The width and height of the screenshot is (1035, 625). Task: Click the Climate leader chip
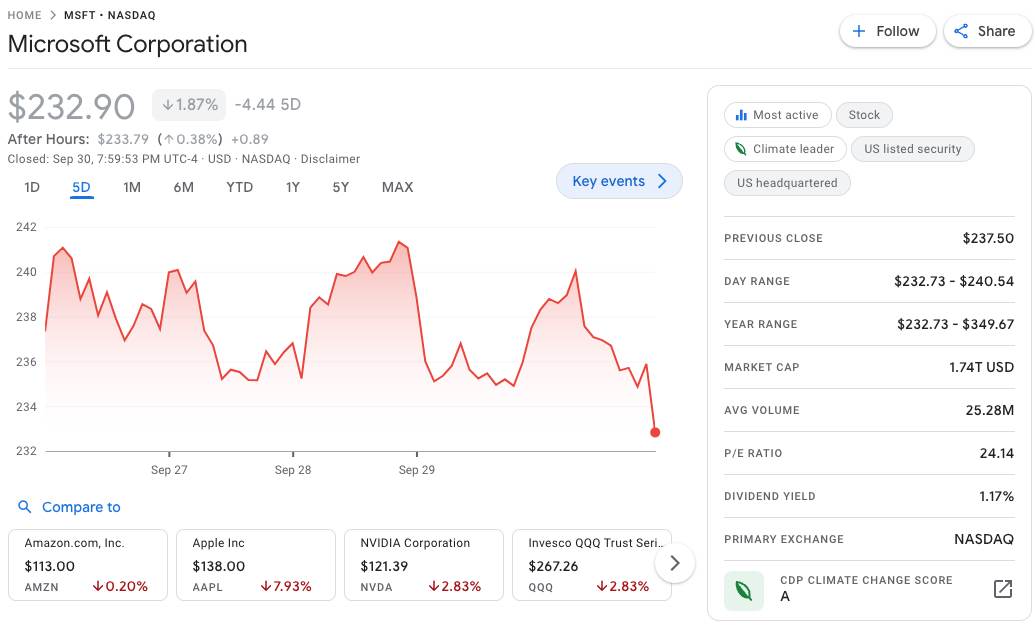point(783,149)
